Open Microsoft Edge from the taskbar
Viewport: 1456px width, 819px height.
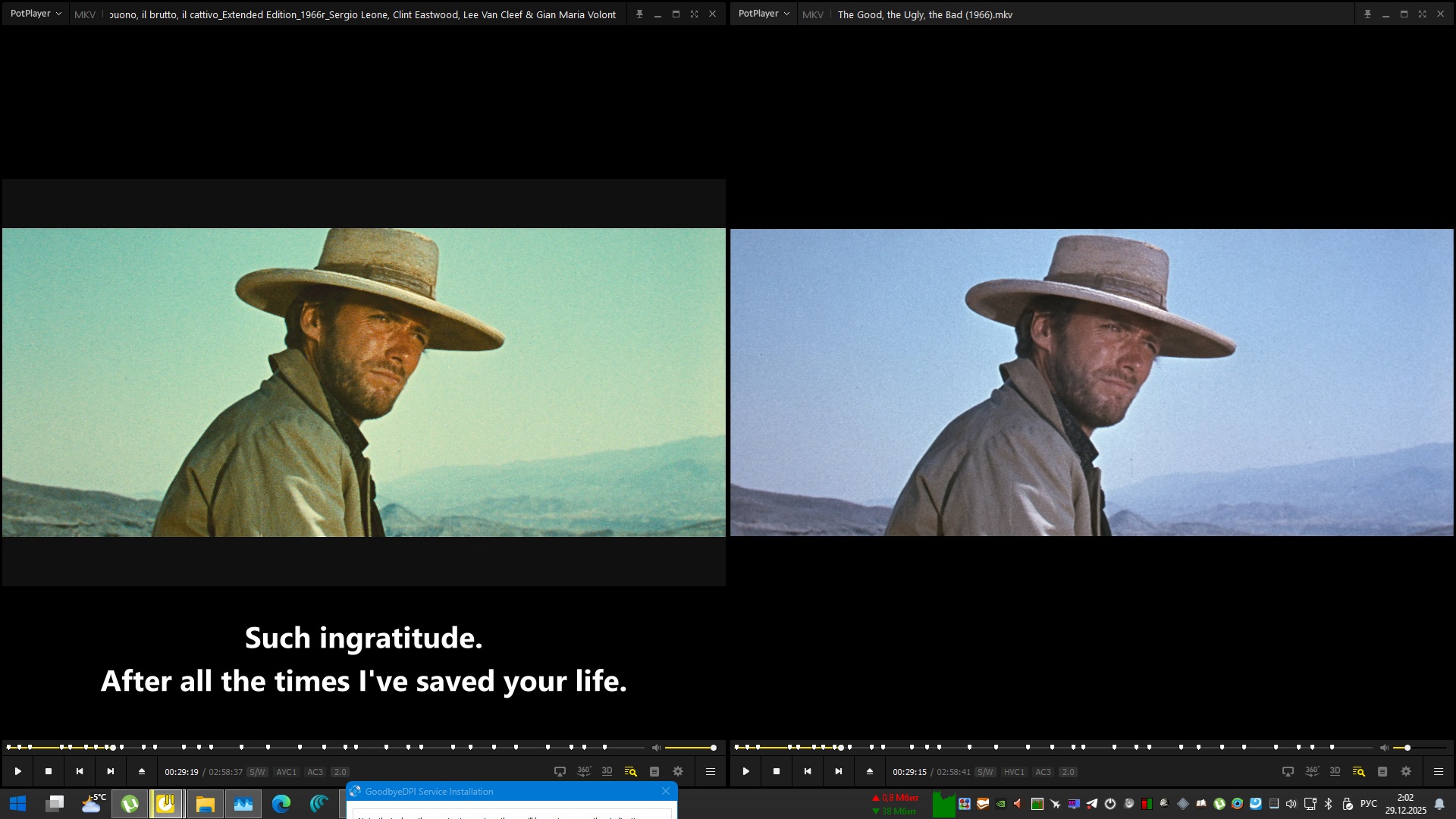click(x=281, y=804)
